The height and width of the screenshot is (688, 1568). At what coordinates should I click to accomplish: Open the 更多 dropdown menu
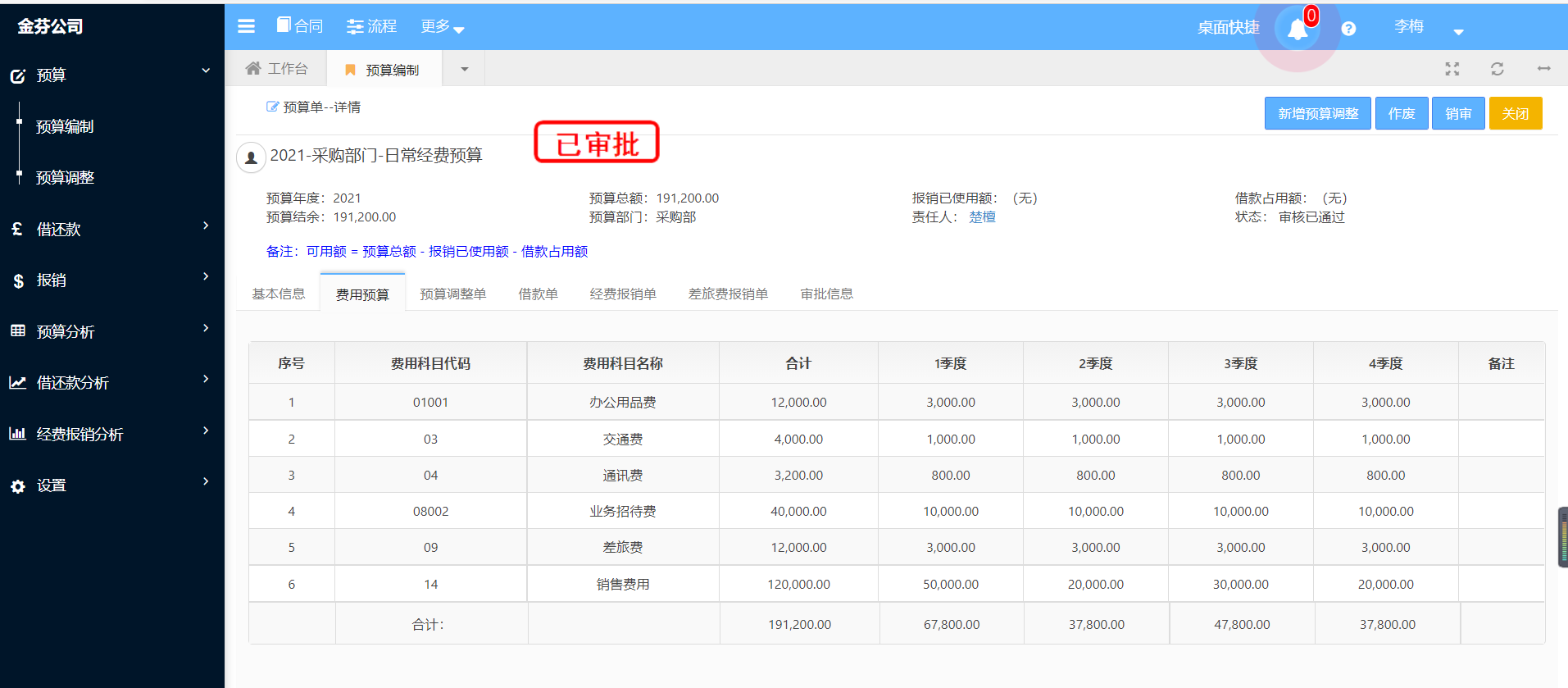(443, 27)
